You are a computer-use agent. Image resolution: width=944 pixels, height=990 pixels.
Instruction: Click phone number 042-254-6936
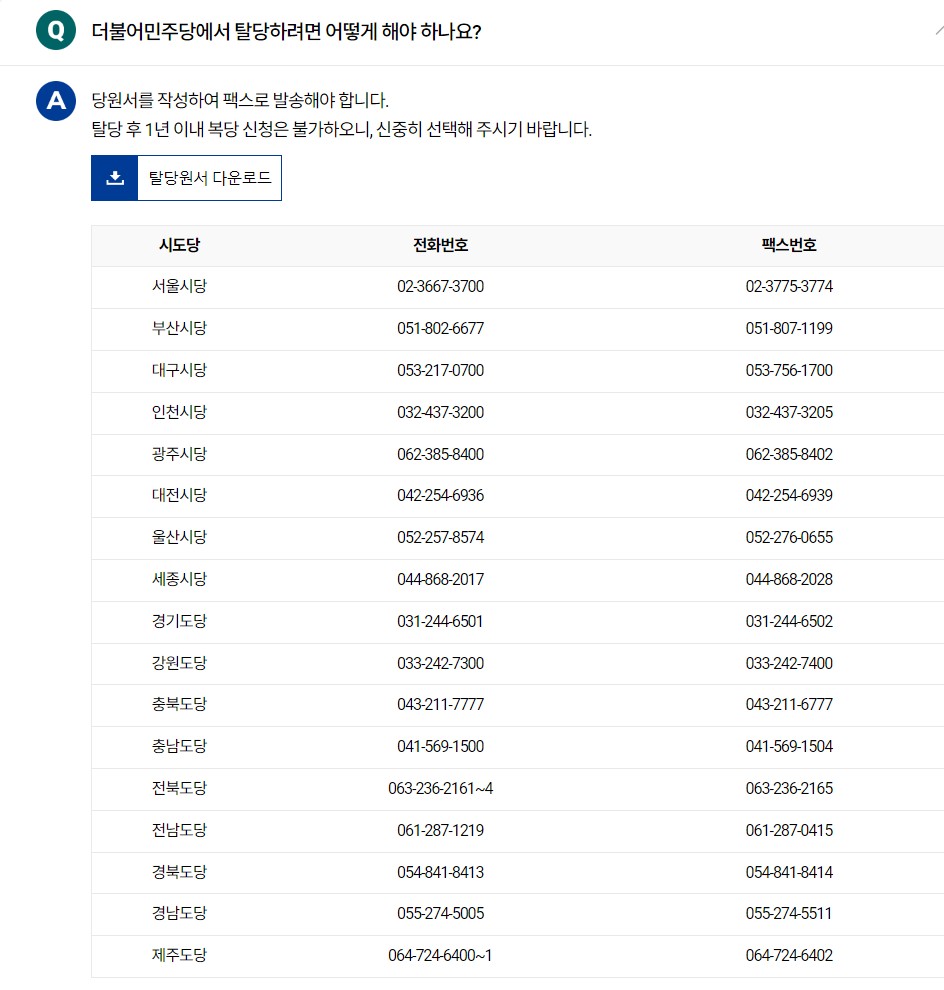(x=440, y=495)
